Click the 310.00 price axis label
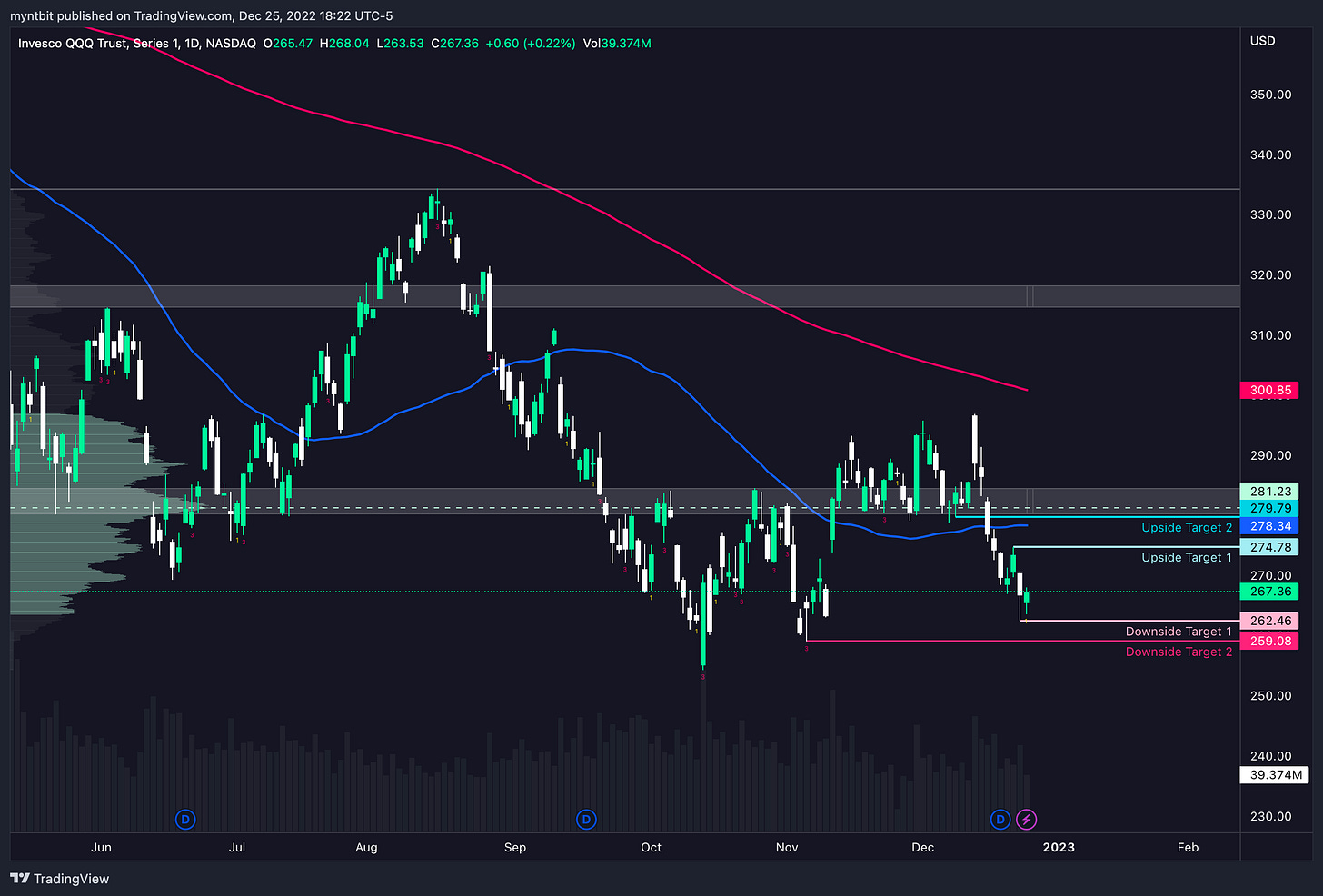This screenshot has width=1323, height=896. coord(1270,335)
